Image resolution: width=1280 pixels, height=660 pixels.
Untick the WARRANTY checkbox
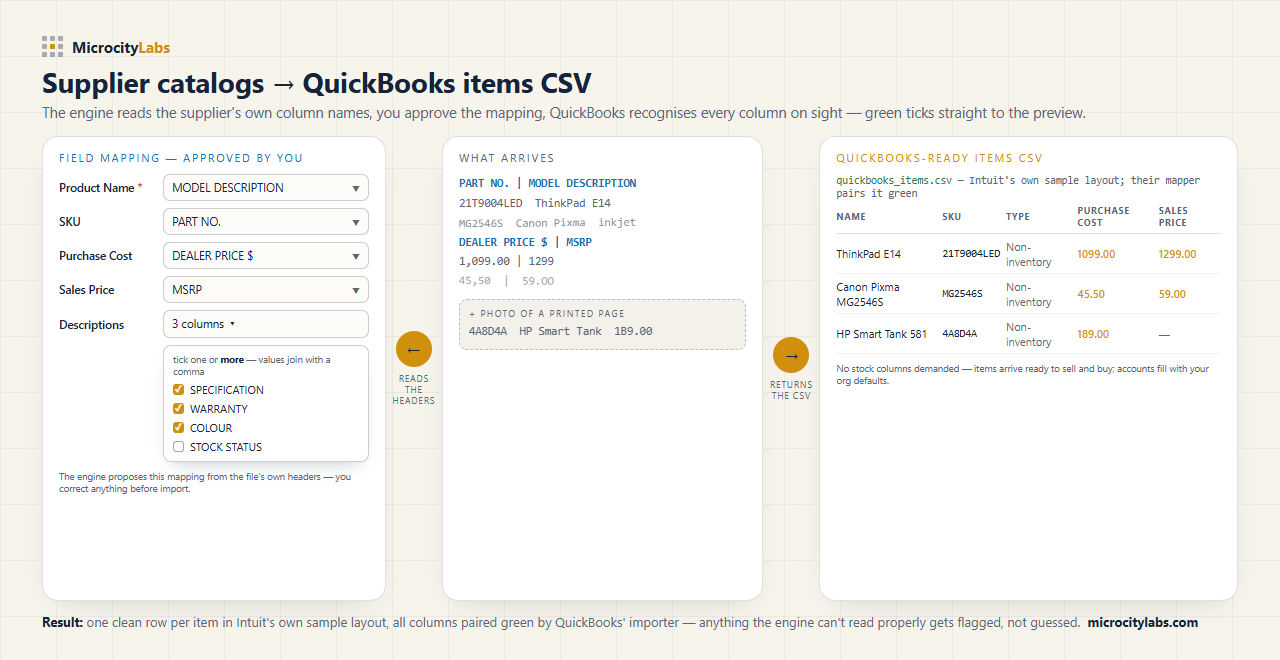tap(179, 409)
